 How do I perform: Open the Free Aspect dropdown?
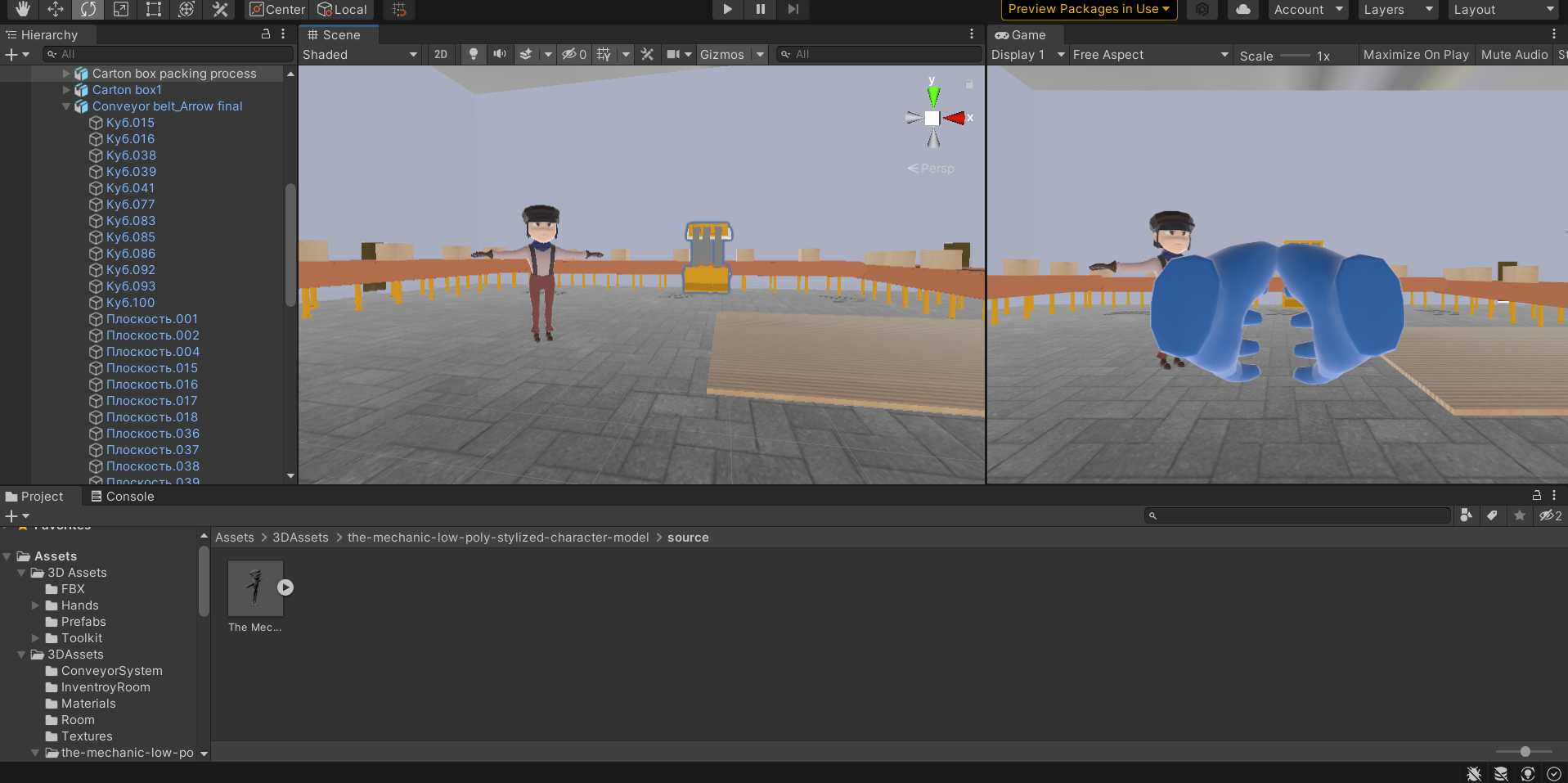coord(1151,55)
